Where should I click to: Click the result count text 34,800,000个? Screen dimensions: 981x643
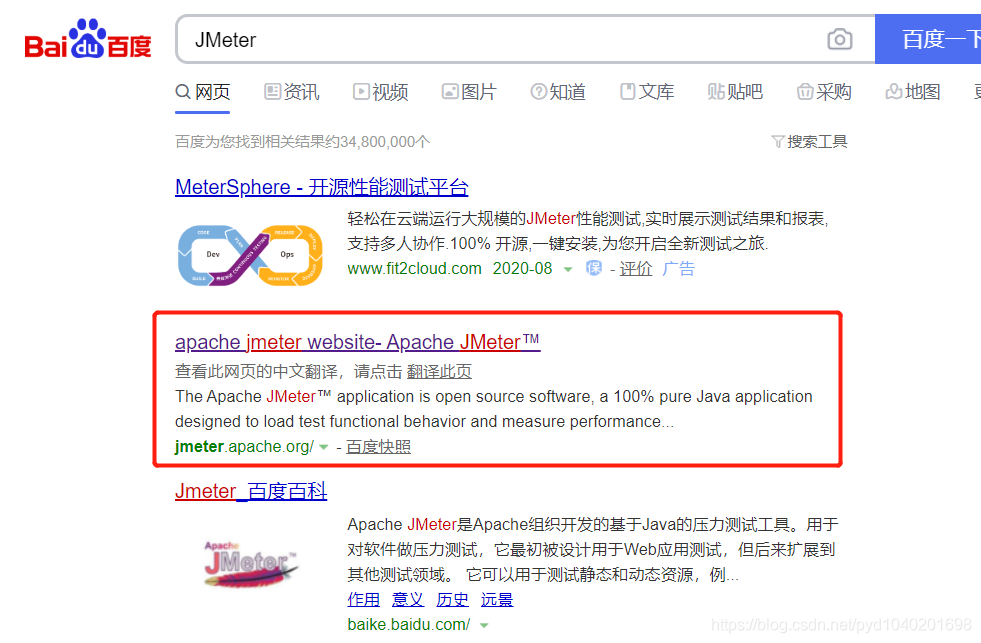385,142
